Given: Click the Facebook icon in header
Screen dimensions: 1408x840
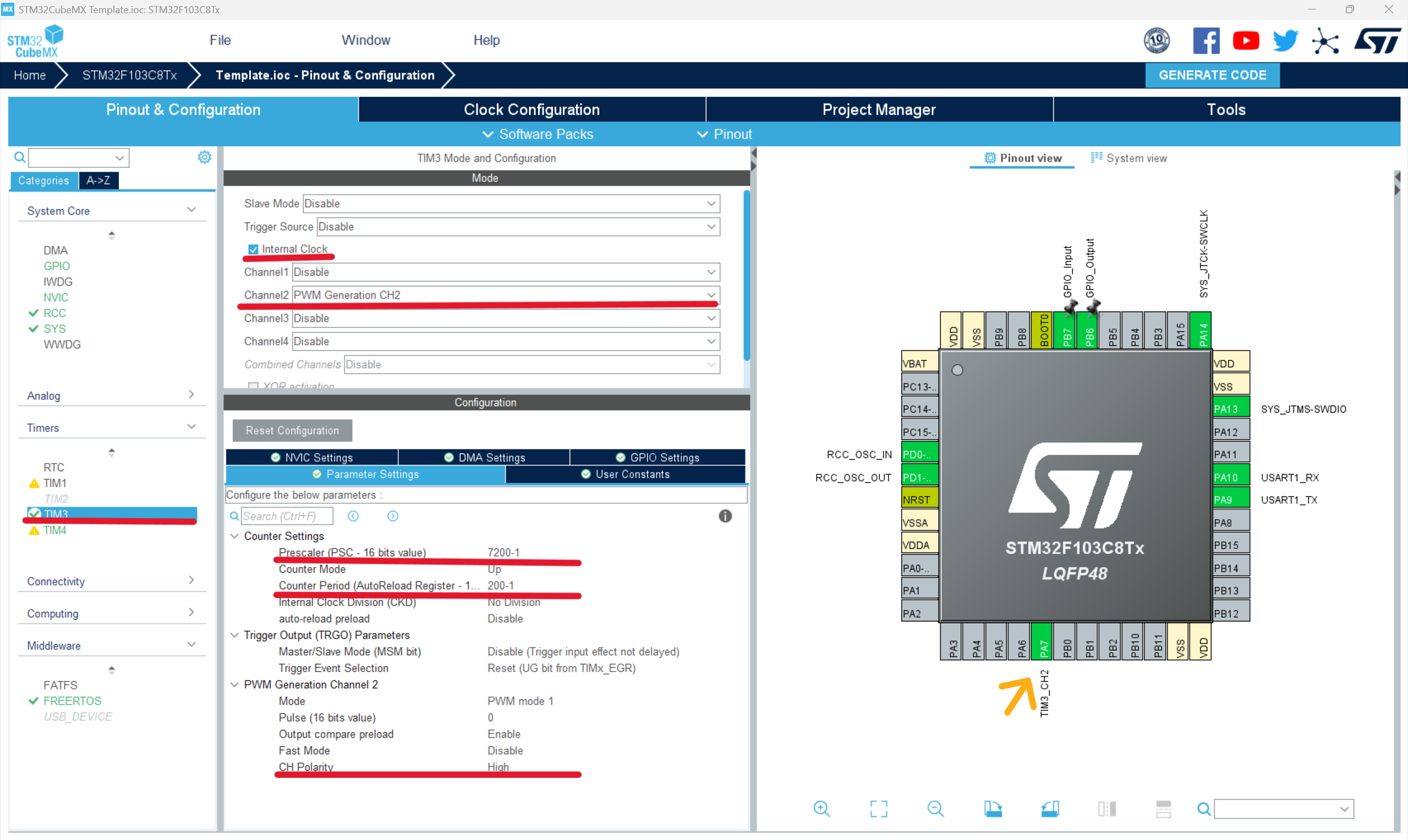Looking at the screenshot, I should (1206, 41).
